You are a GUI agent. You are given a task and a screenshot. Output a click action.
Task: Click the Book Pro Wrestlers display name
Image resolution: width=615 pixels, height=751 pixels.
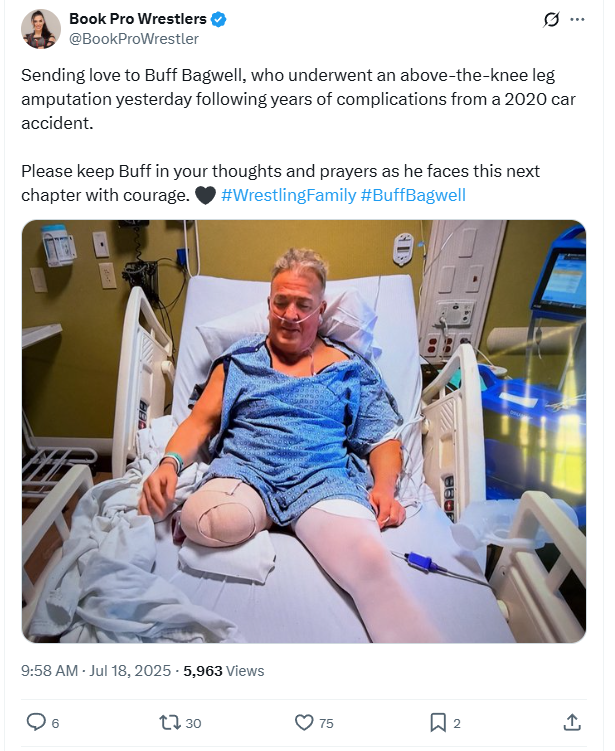pyautogui.click(x=137, y=19)
